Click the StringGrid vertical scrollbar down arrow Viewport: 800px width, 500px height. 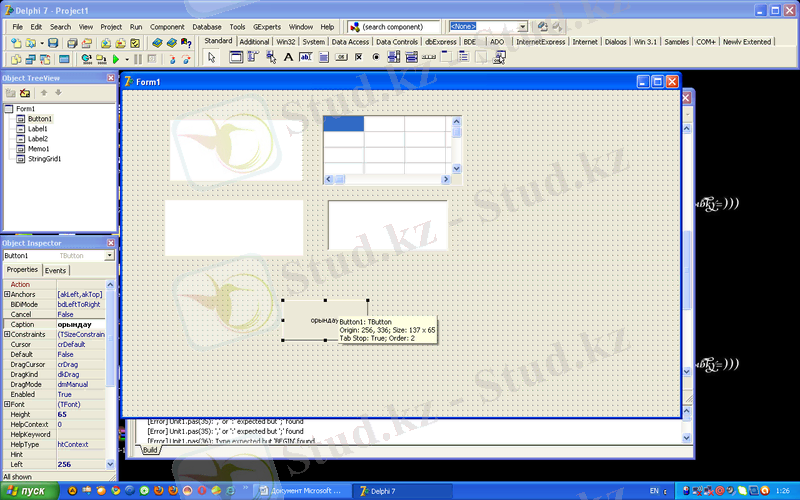[x=457, y=168]
